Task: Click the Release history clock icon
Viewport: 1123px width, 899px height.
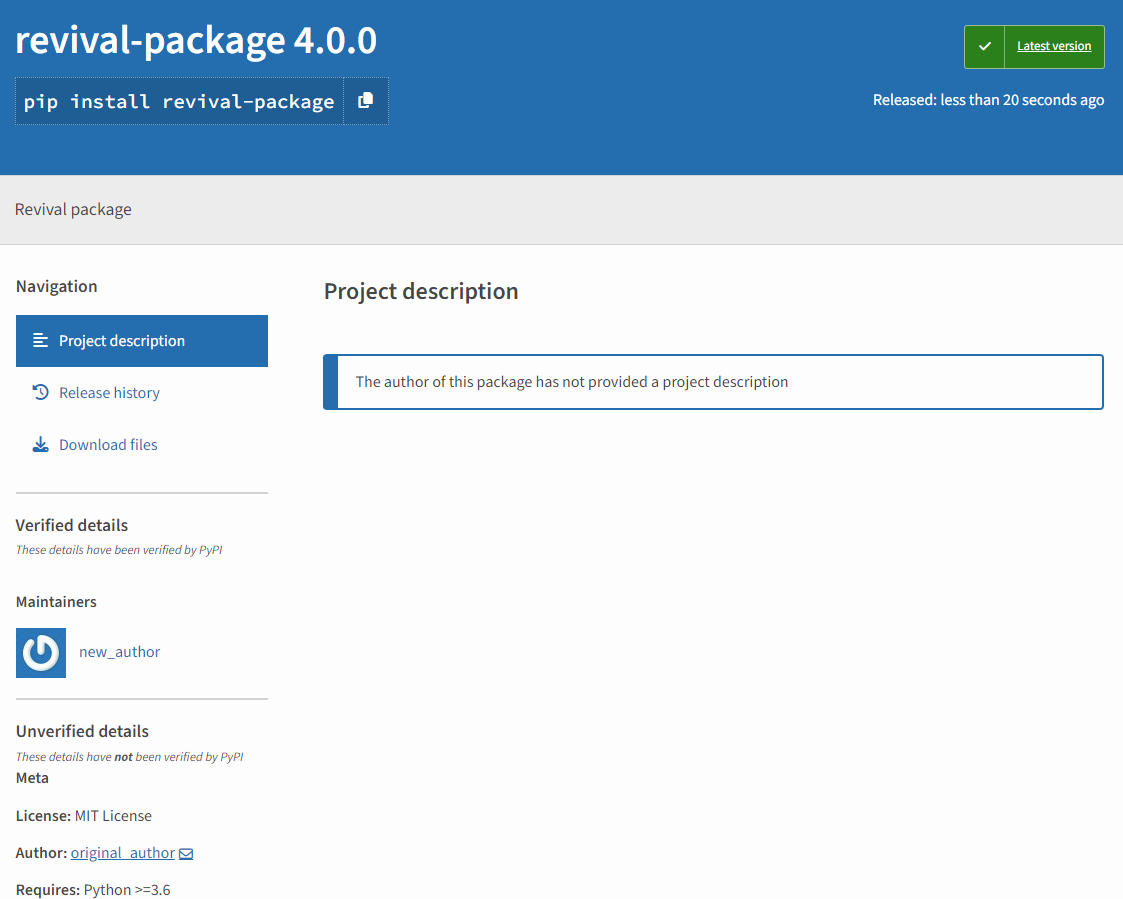Action: point(39,392)
